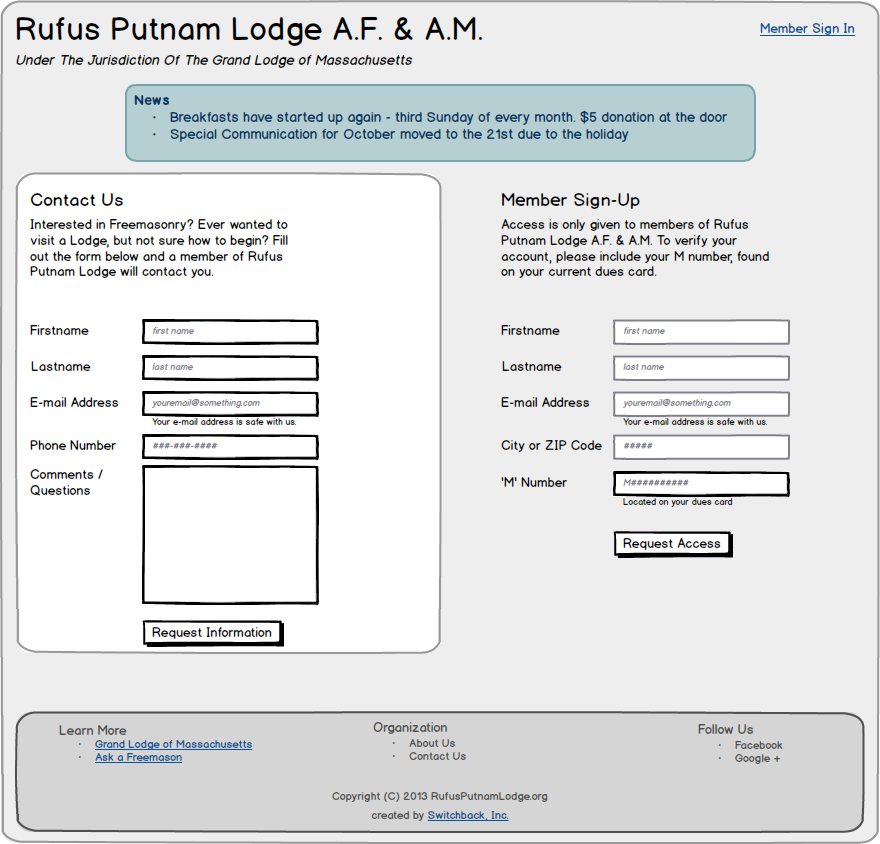The image size is (880, 844).
Task: Click the Breakfasts have started news item
Action: 448,117
